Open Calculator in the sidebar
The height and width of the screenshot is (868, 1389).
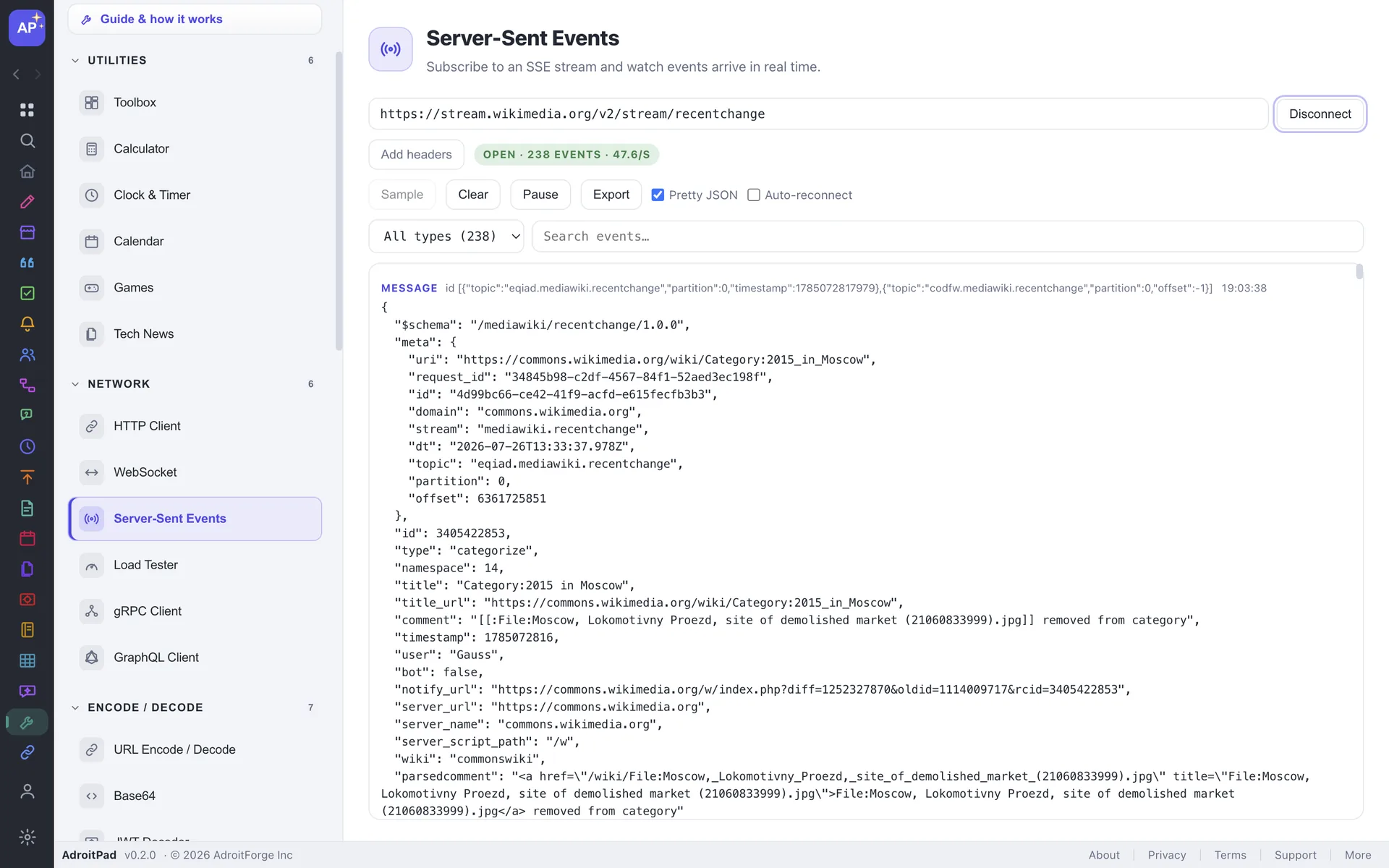tap(195, 149)
